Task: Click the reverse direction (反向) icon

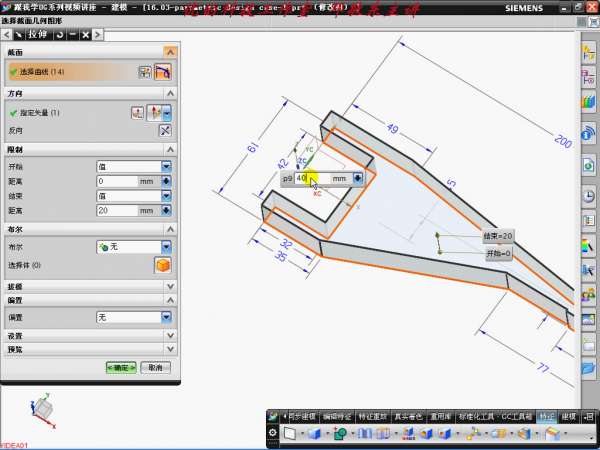Action: 165,130
